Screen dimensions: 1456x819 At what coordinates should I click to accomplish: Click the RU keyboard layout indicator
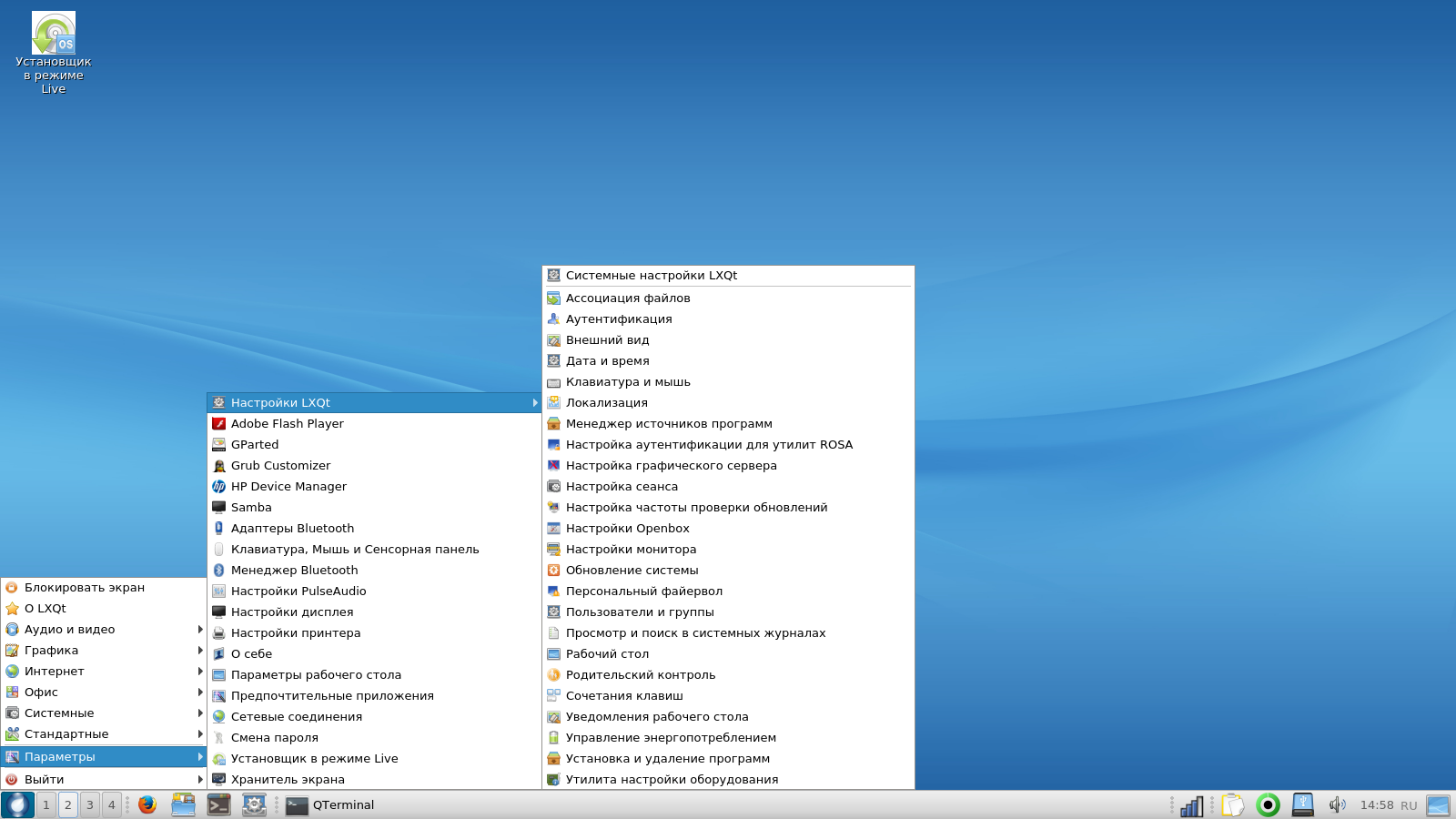point(1409,805)
